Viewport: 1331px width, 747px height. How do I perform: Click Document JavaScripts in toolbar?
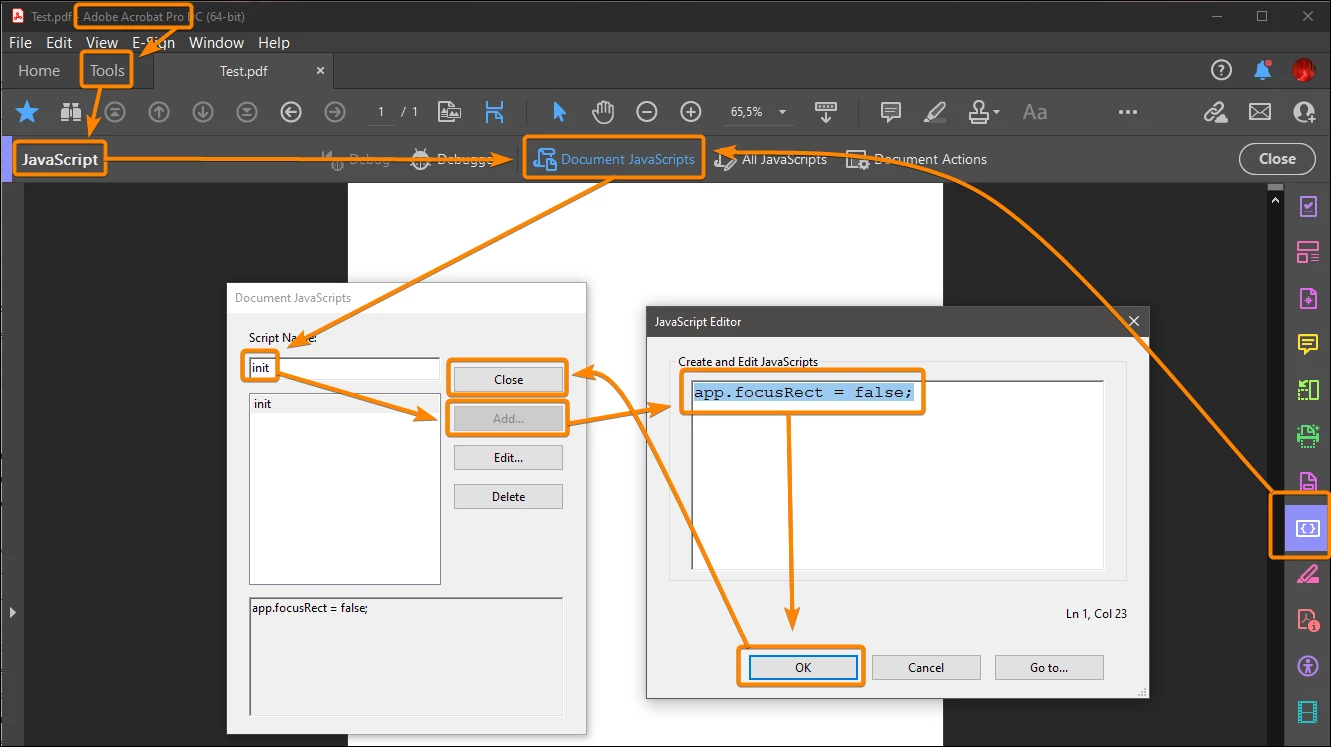tap(616, 159)
